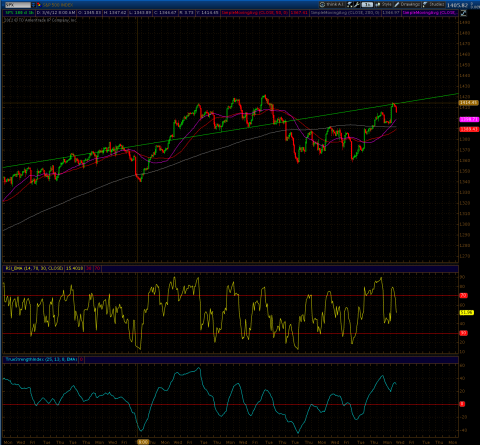Open the Style menu
This screenshot has width=480, height=445.
coord(383,5)
